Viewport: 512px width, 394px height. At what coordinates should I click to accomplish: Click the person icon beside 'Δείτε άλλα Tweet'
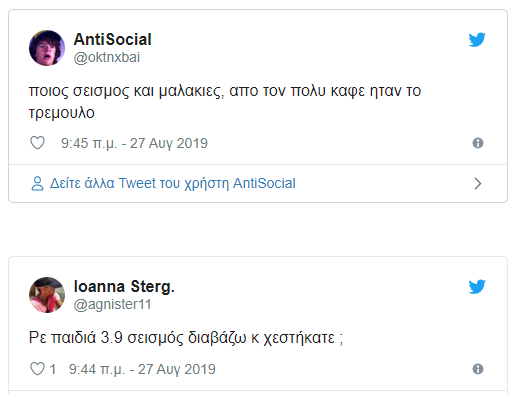pos(37,183)
